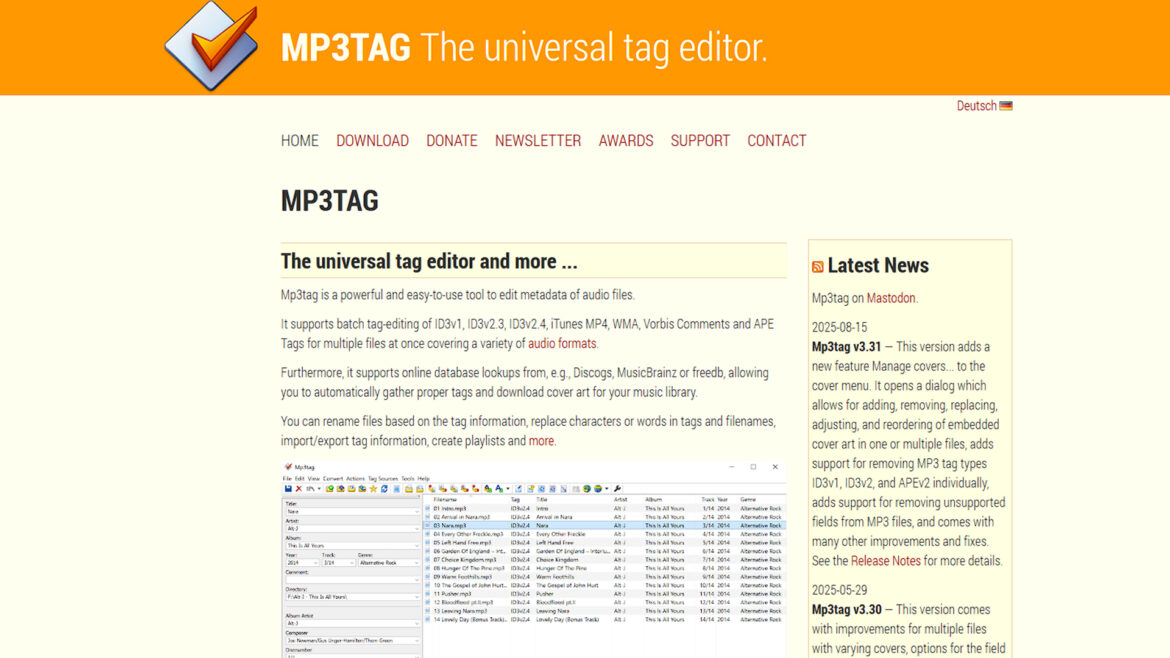Switch to the Deutsch language version

click(x=984, y=106)
